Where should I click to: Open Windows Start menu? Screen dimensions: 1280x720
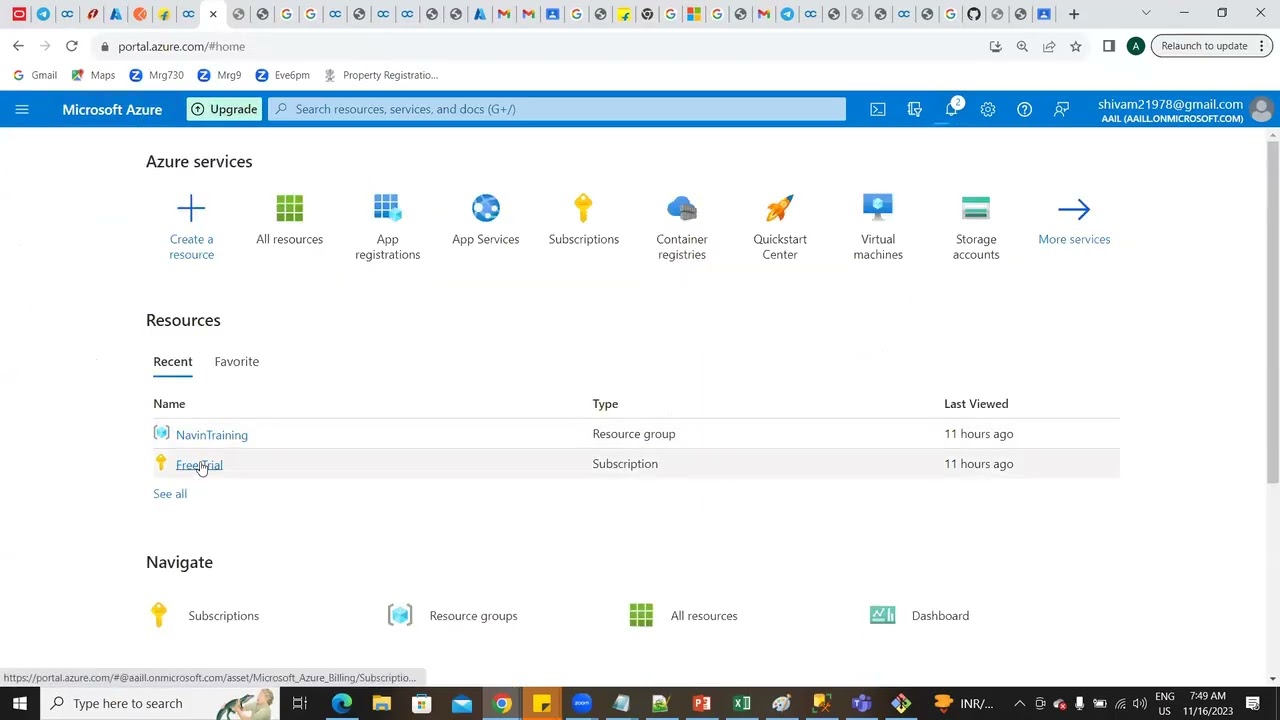point(20,703)
